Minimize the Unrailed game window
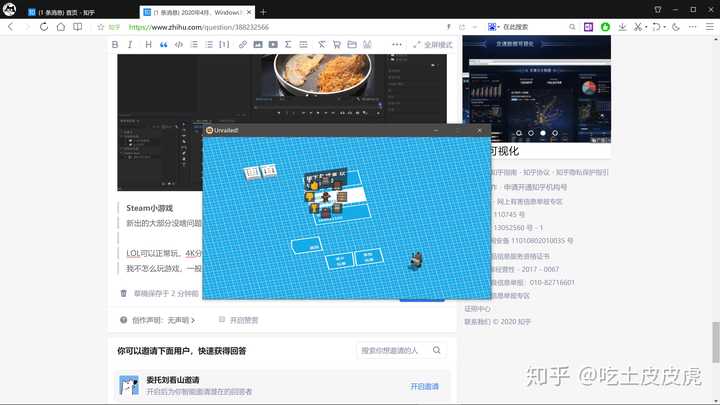 (436, 130)
